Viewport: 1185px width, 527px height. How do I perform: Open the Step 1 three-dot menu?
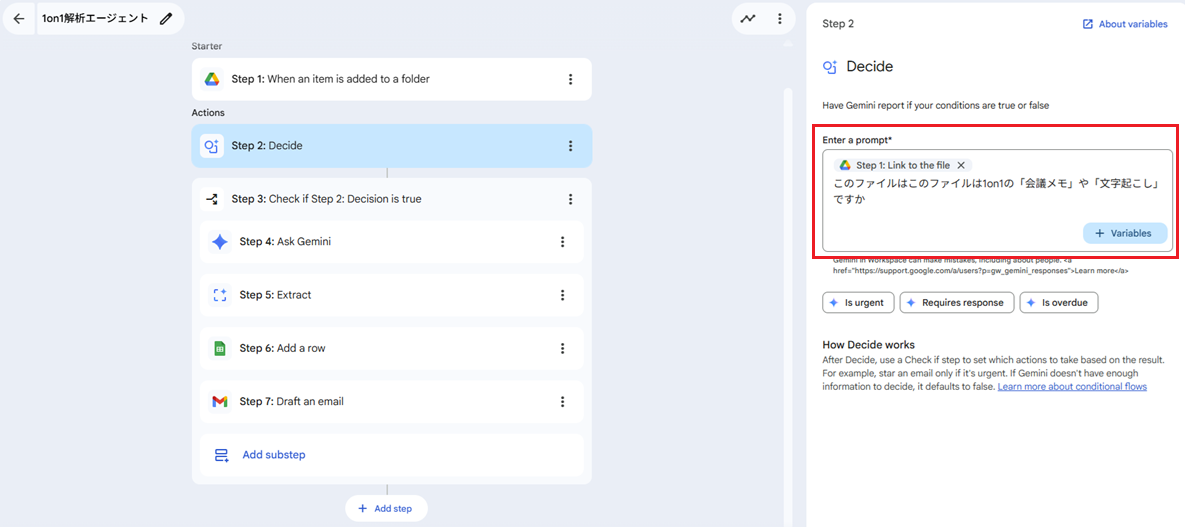pyautogui.click(x=570, y=79)
